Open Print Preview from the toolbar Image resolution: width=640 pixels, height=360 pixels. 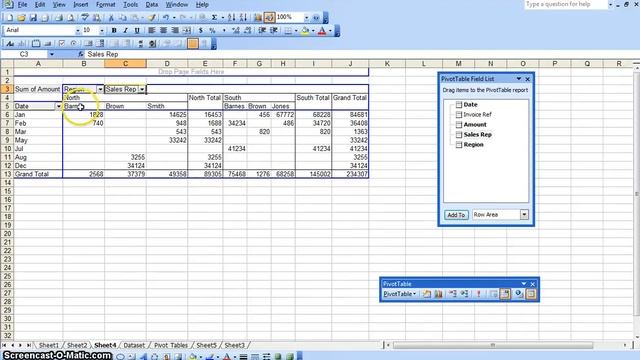click(x=71, y=18)
